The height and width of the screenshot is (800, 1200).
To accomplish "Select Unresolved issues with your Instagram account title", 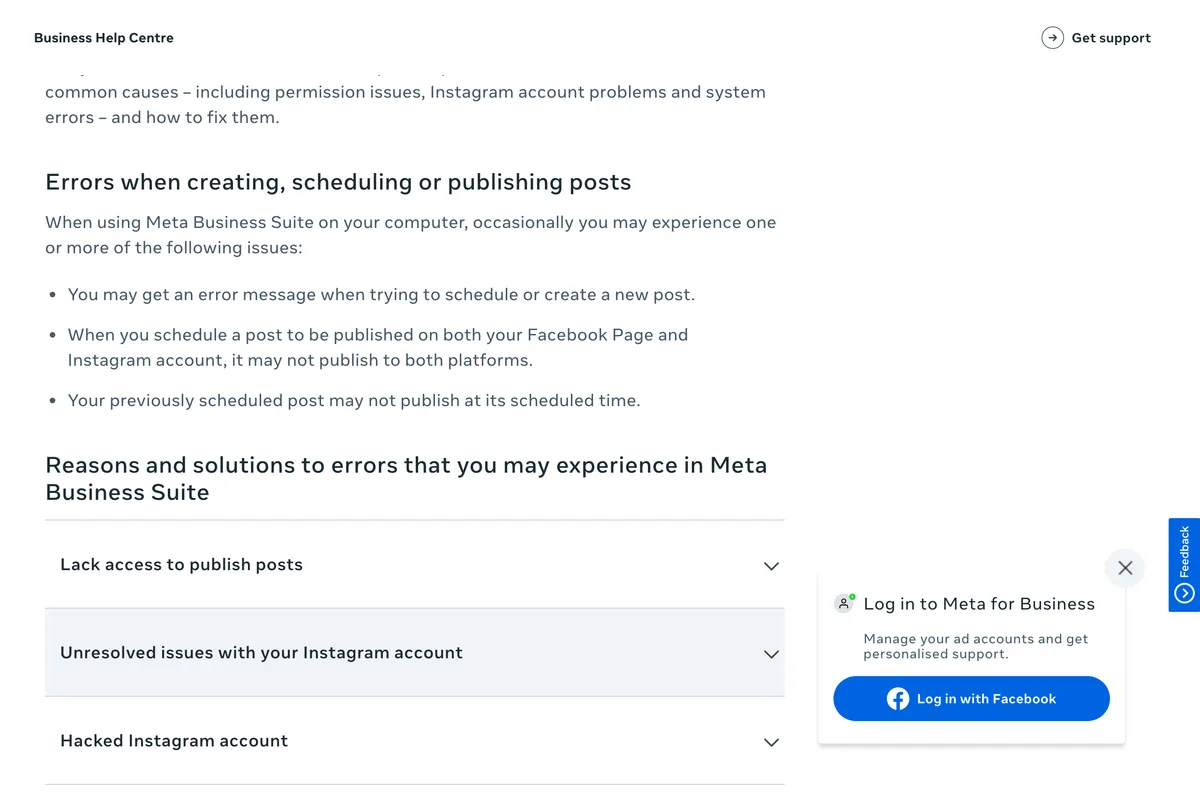I will pyautogui.click(x=261, y=653).
